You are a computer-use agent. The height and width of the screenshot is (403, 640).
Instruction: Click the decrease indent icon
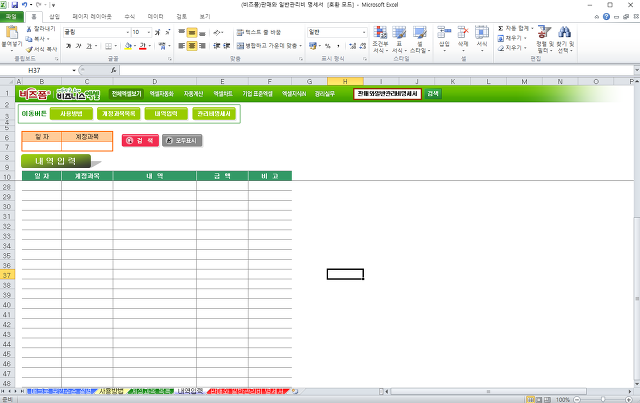click(x=217, y=46)
